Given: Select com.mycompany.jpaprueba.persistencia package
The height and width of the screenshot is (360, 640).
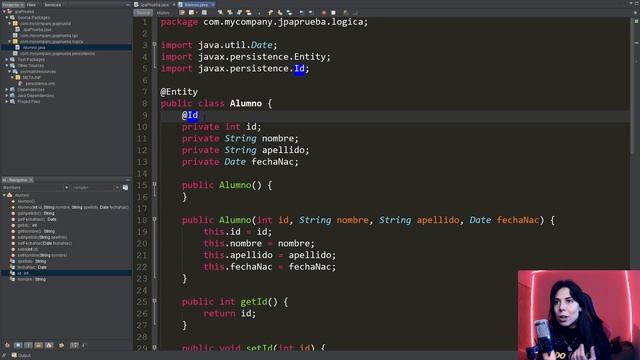Looking at the screenshot, I should pos(57,53).
